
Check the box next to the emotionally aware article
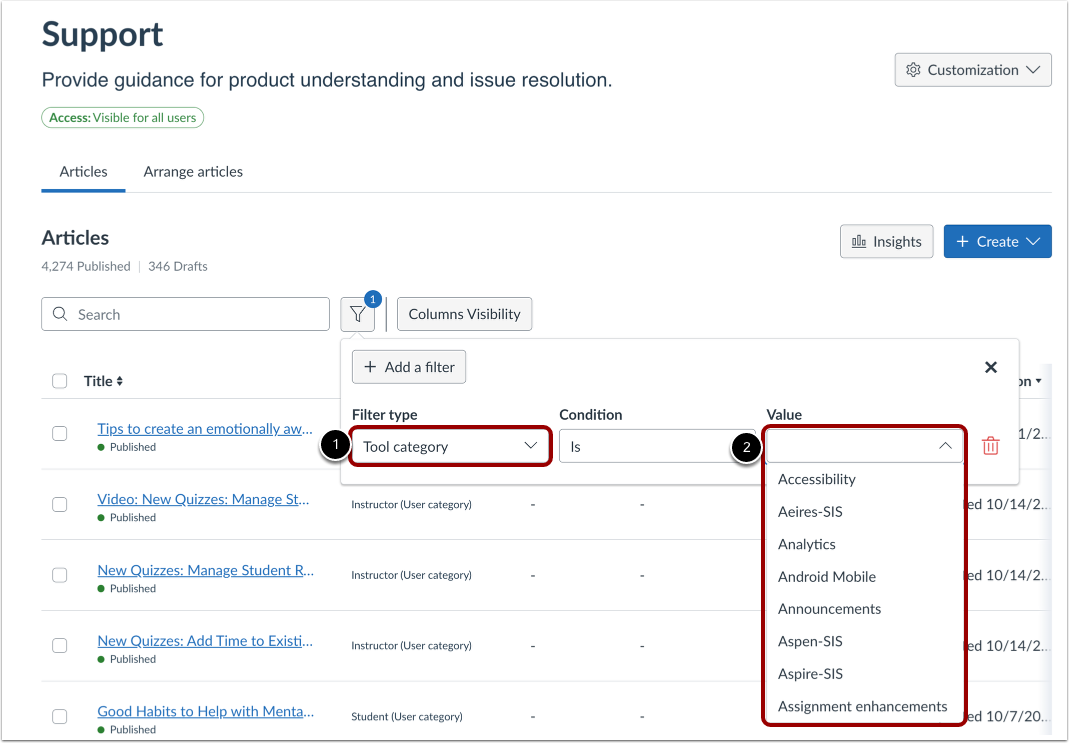(x=59, y=434)
